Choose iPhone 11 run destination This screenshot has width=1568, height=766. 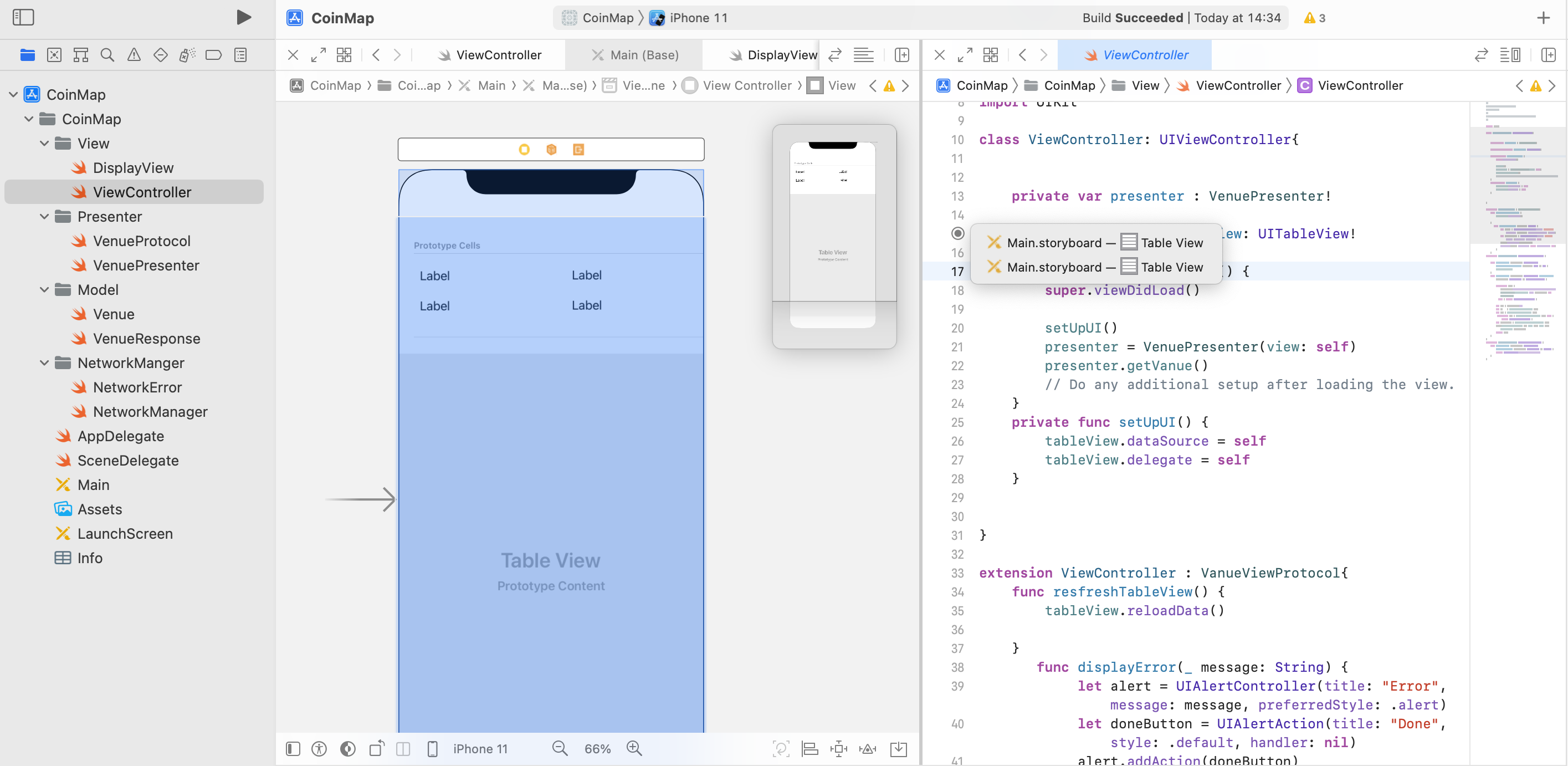pyautogui.click(x=689, y=18)
